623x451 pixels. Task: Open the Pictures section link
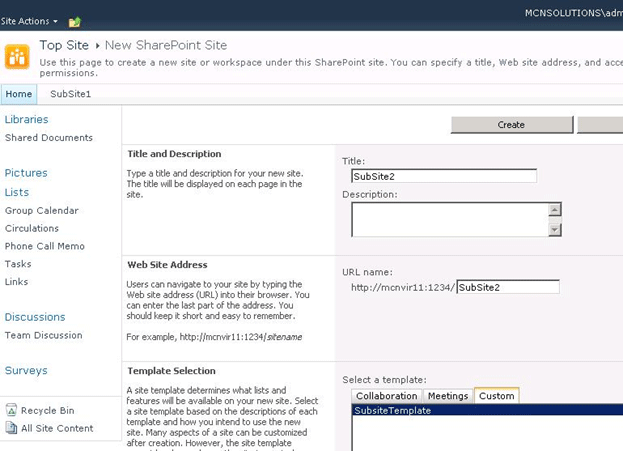pyautogui.click(x=26, y=173)
